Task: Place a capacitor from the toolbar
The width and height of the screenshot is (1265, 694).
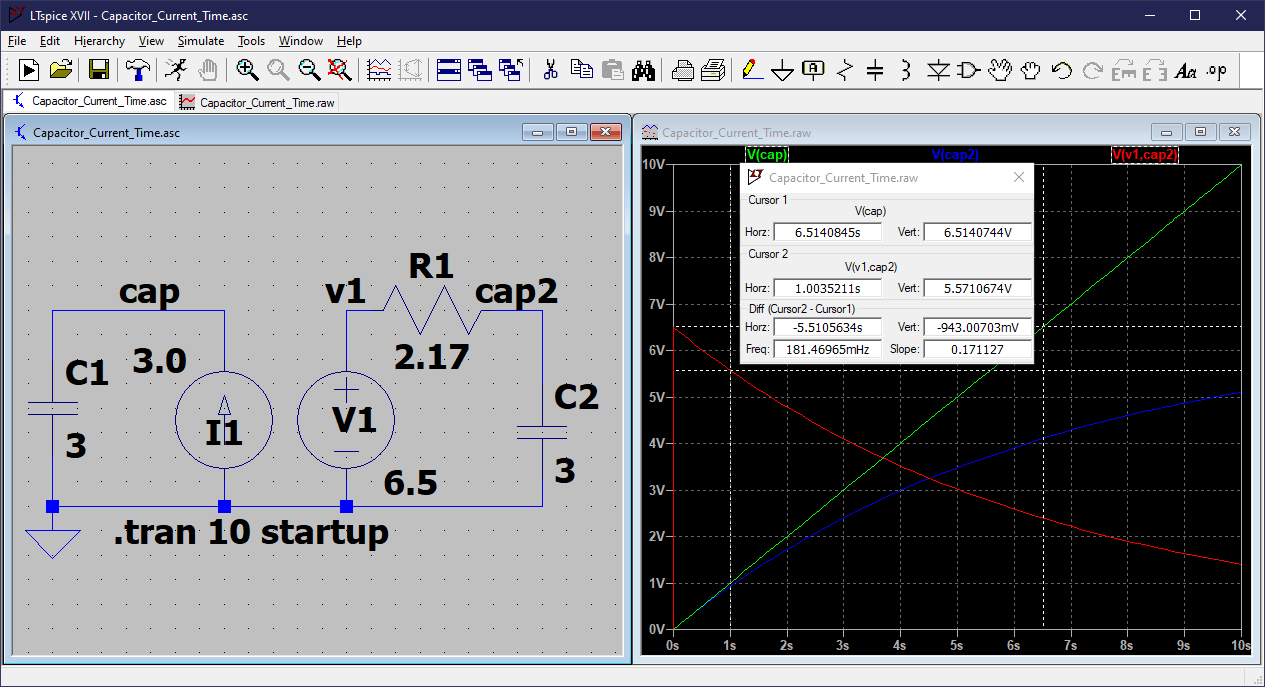Action: (875, 70)
